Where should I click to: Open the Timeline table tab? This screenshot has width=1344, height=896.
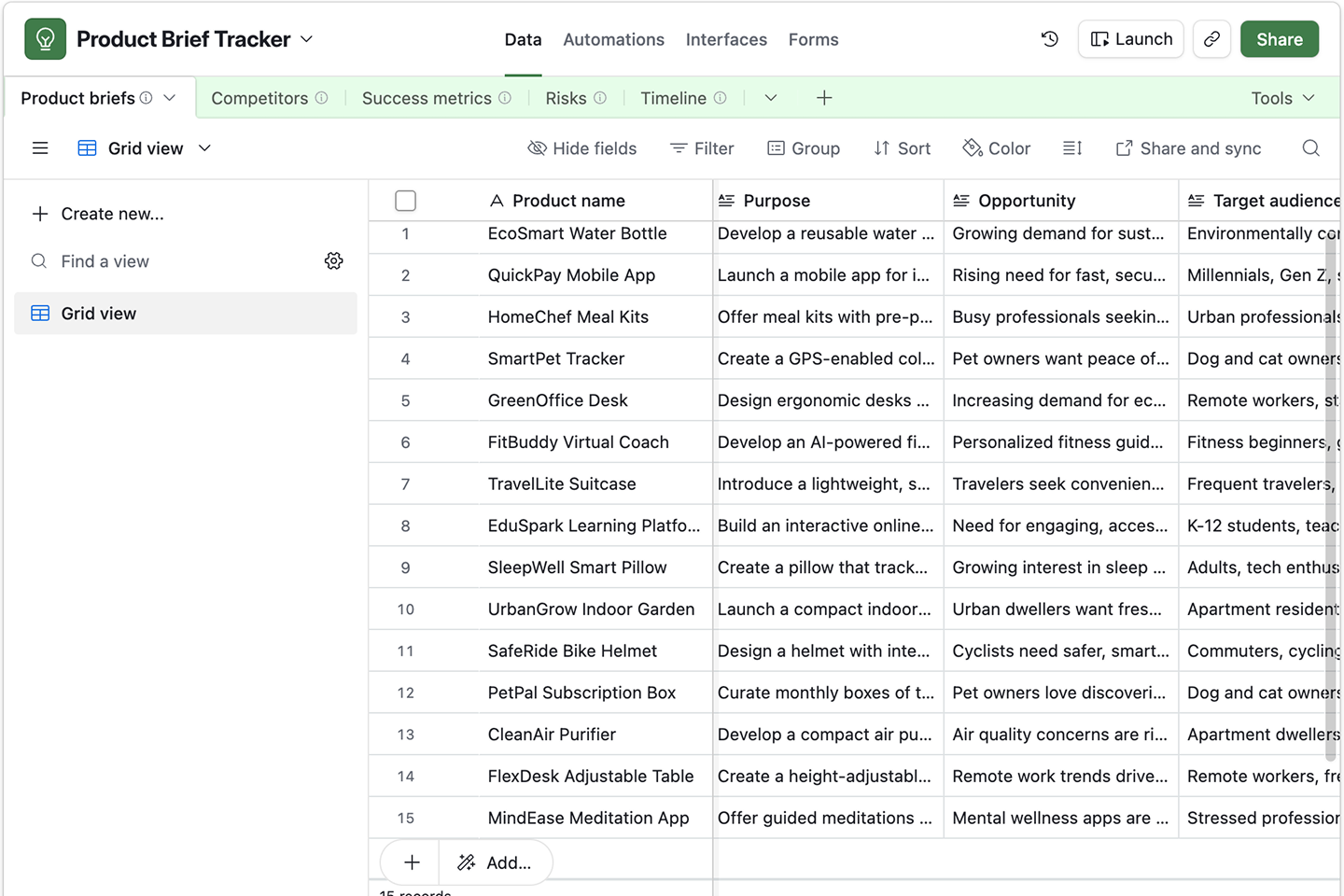point(673,98)
